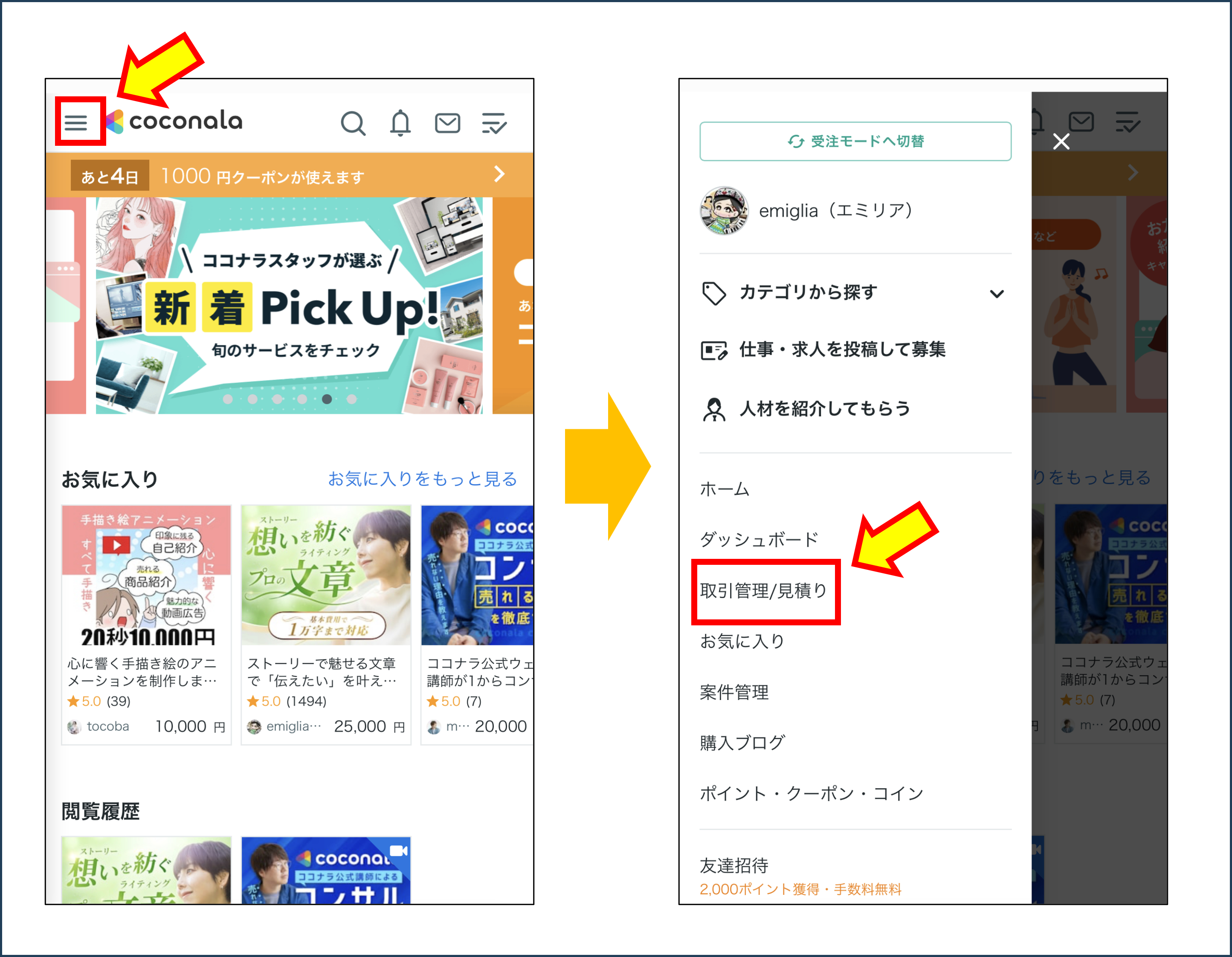Open the 新着 Pick Up! banner

pyautogui.click(x=290, y=306)
